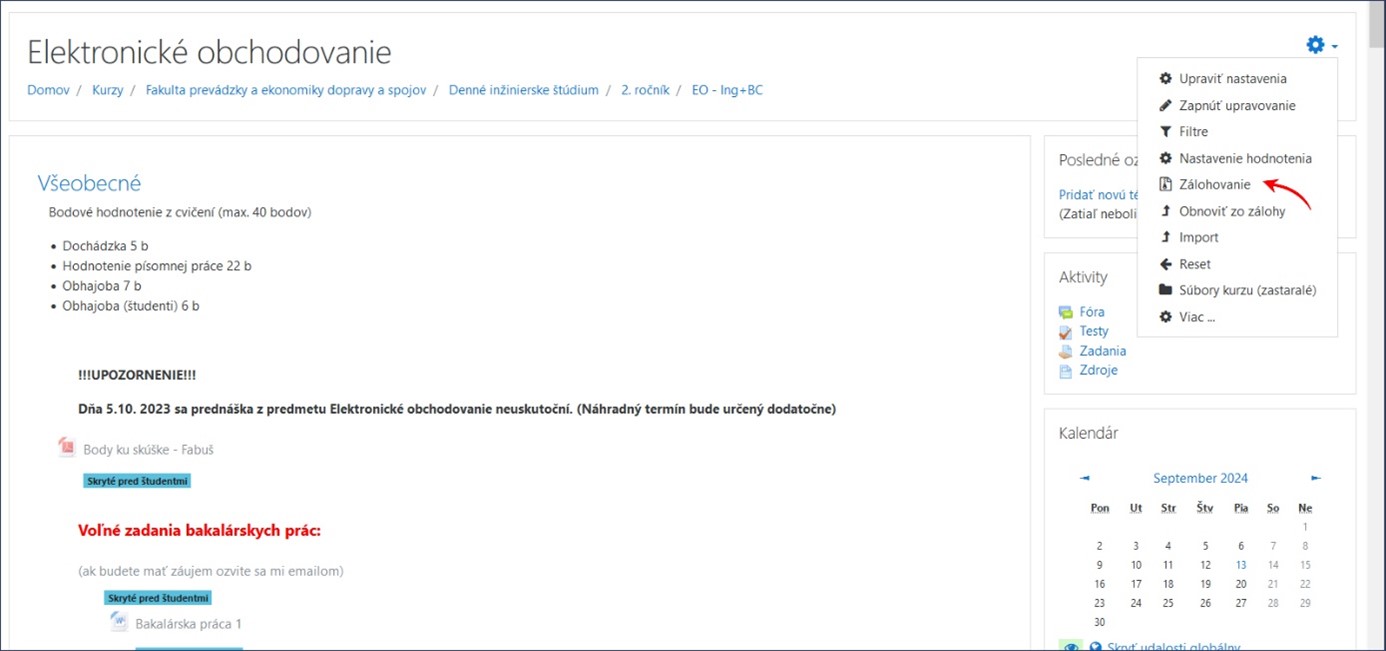Screen dimensions: 1386x651
Task: Go to previous month in calendar
Action: 1085,478
